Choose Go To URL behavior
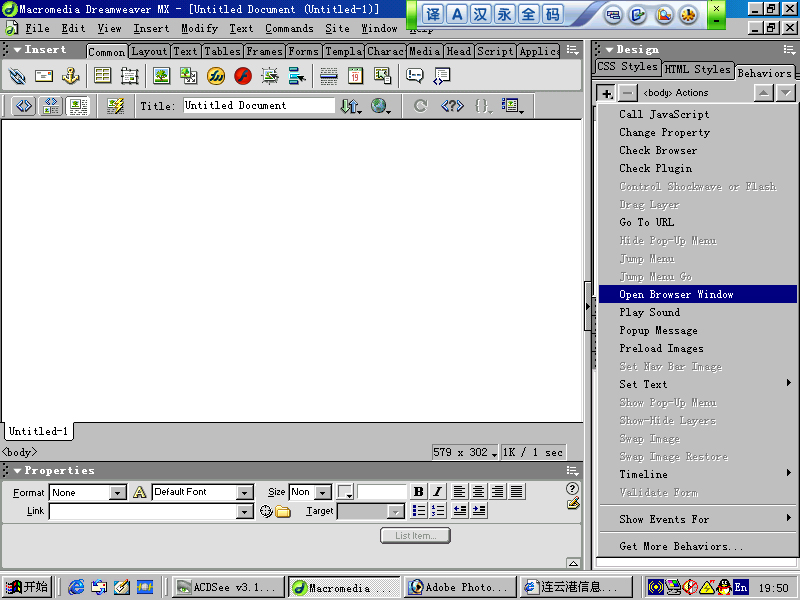The image size is (800, 600). tap(698, 222)
